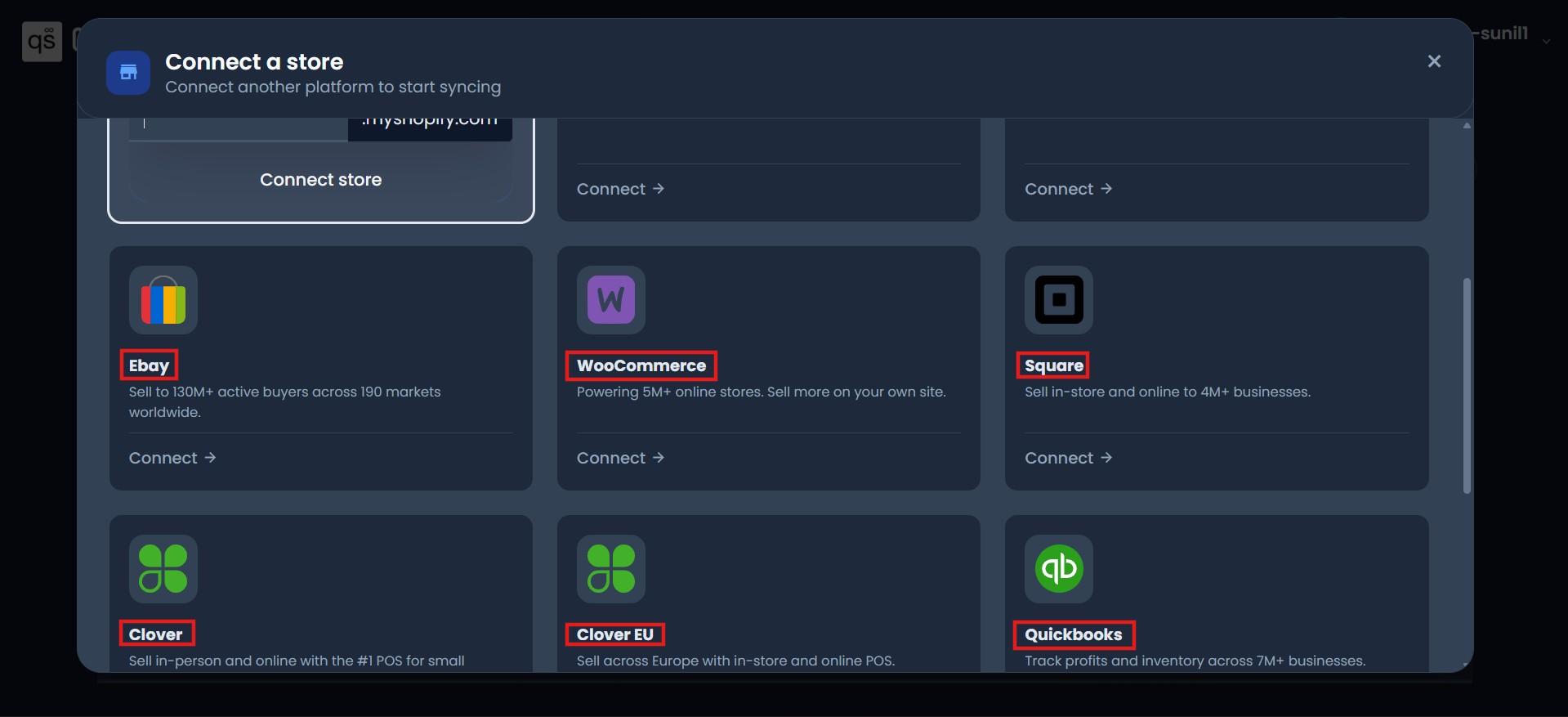Click the Clover EU card's clover icon
Screen dimensions: 1568x717
point(611,569)
